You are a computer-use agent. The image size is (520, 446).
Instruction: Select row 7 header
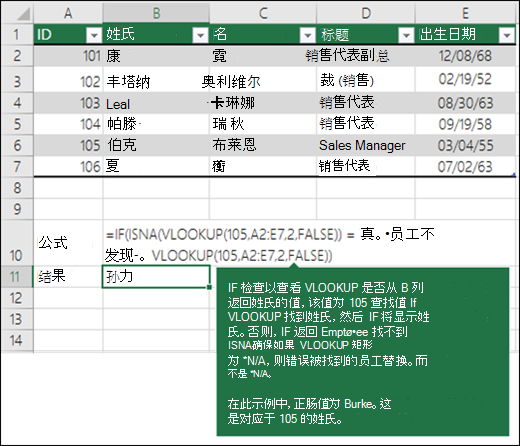(17, 166)
